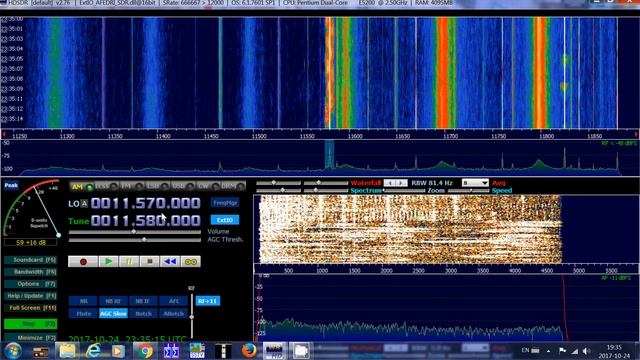The image size is (640, 360).
Task: Click the green Stop [F2] button
Action: pyautogui.click(x=31, y=324)
